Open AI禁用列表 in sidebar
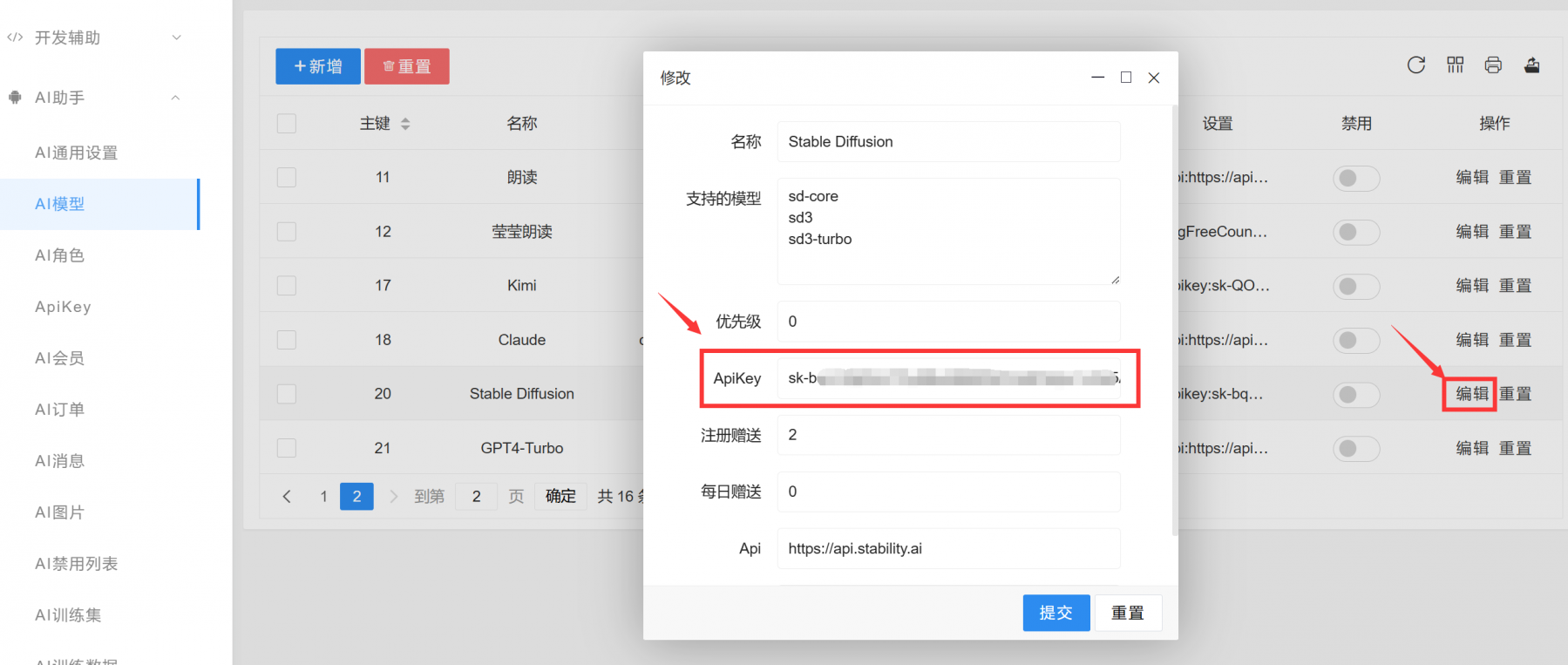The width and height of the screenshot is (1568, 665). [x=77, y=564]
